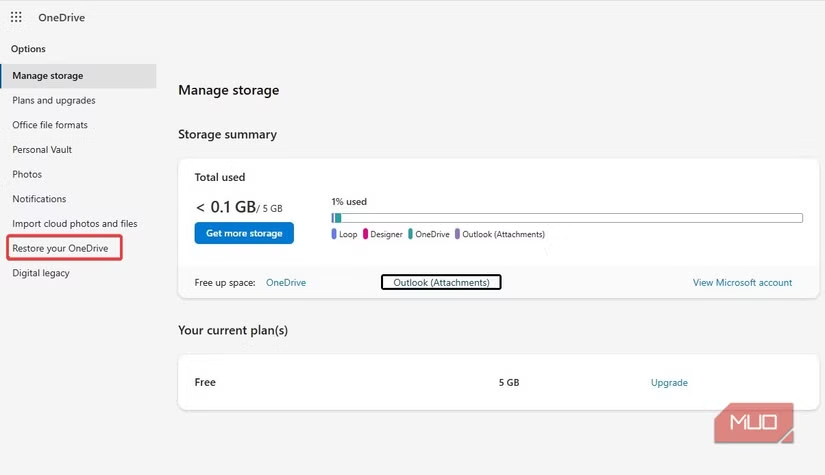The height and width of the screenshot is (475, 825).
Task: Free up space via the OneDrive link
Action: [286, 283]
